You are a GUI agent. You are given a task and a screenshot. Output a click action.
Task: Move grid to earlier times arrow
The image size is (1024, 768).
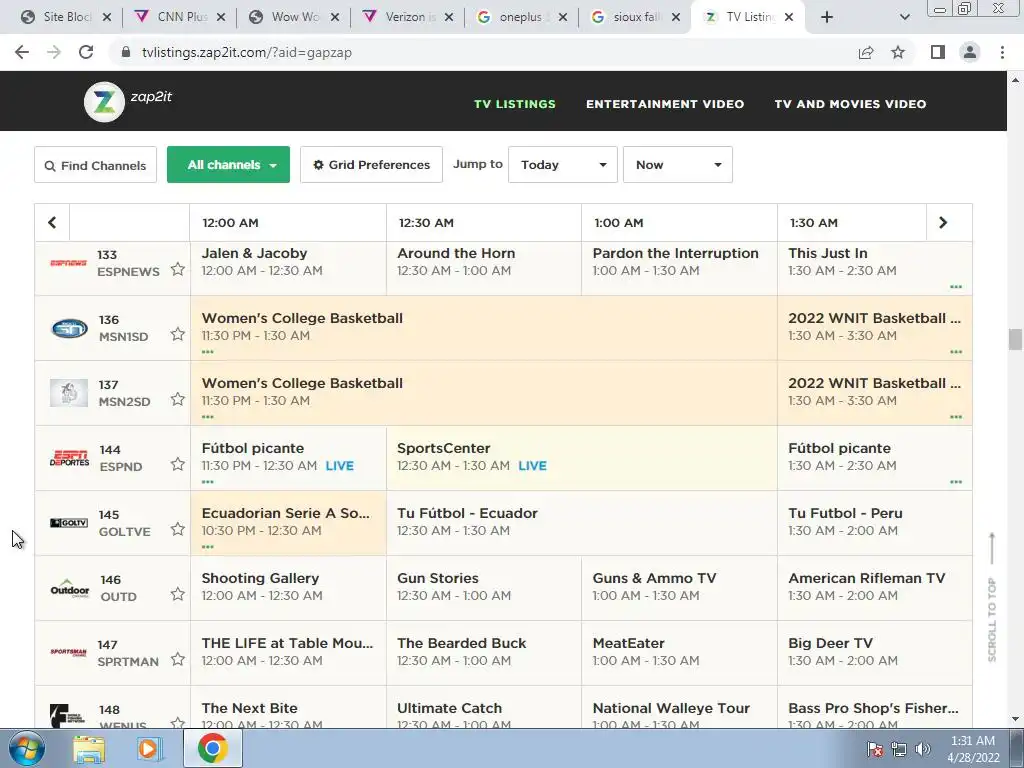click(x=52, y=223)
